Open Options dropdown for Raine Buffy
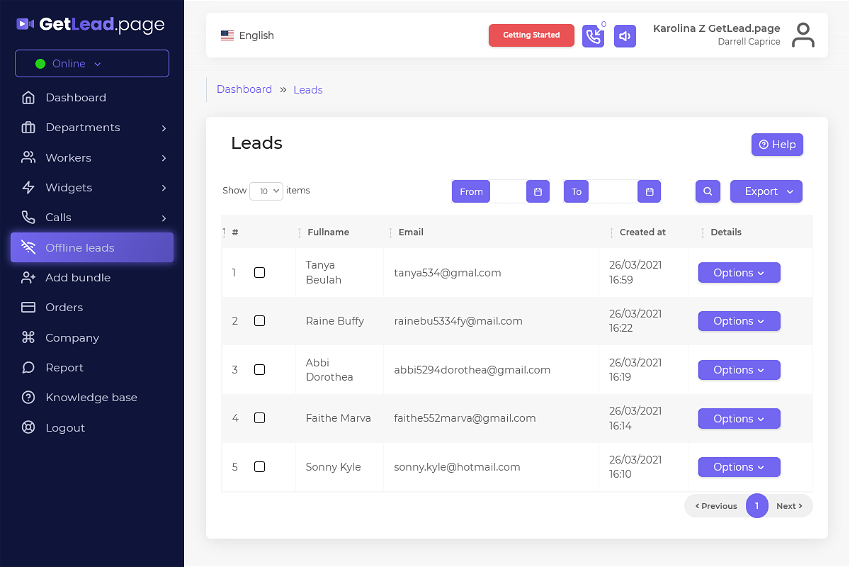This screenshot has width=850, height=567. tap(739, 321)
